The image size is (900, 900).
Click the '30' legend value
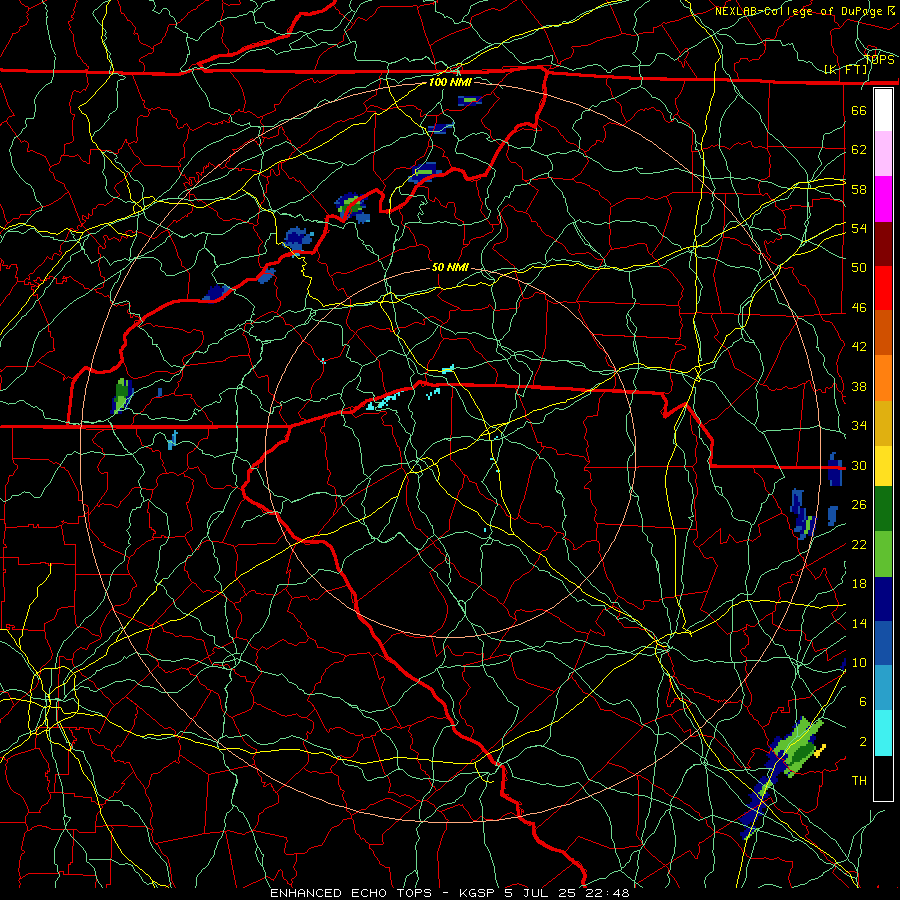[x=859, y=465]
